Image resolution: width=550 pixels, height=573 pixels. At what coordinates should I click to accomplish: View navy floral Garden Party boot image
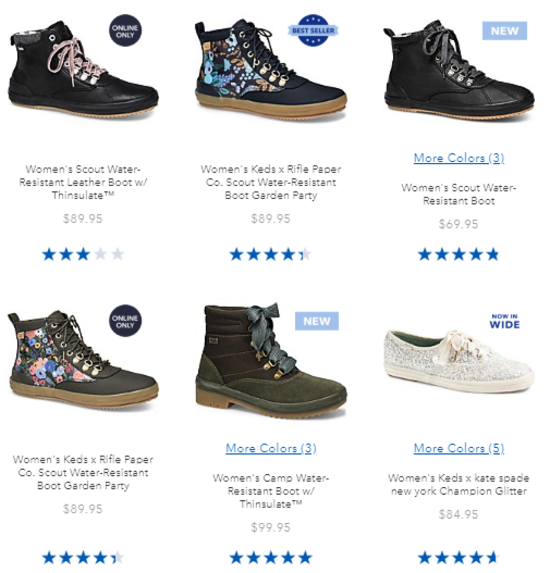pyautogui.click(x=270, y=69)
